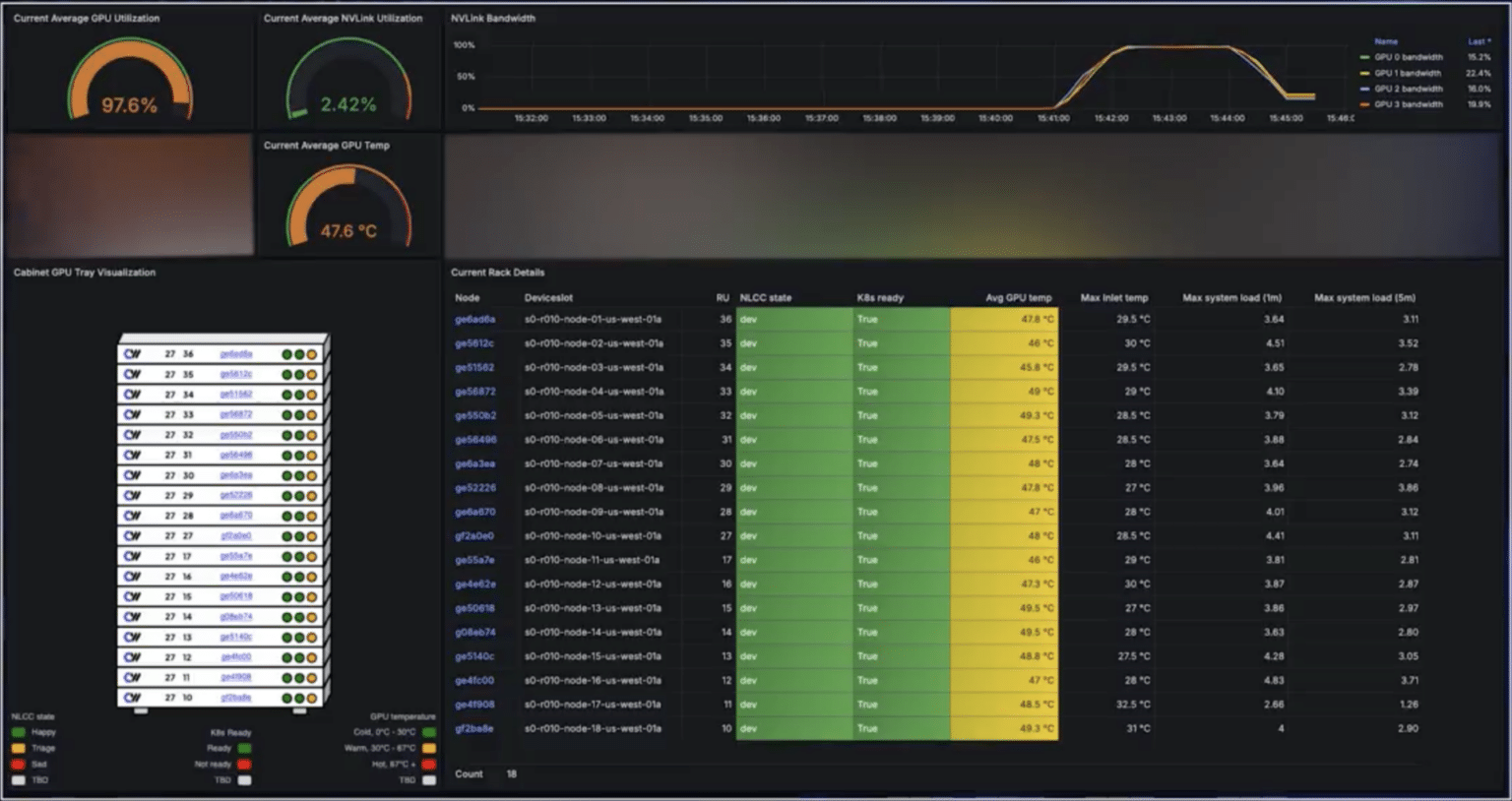Toggle GPU 1 bandwidth series in chart legend
This screenshot has height=801, width=1512.
[1408, 73]
